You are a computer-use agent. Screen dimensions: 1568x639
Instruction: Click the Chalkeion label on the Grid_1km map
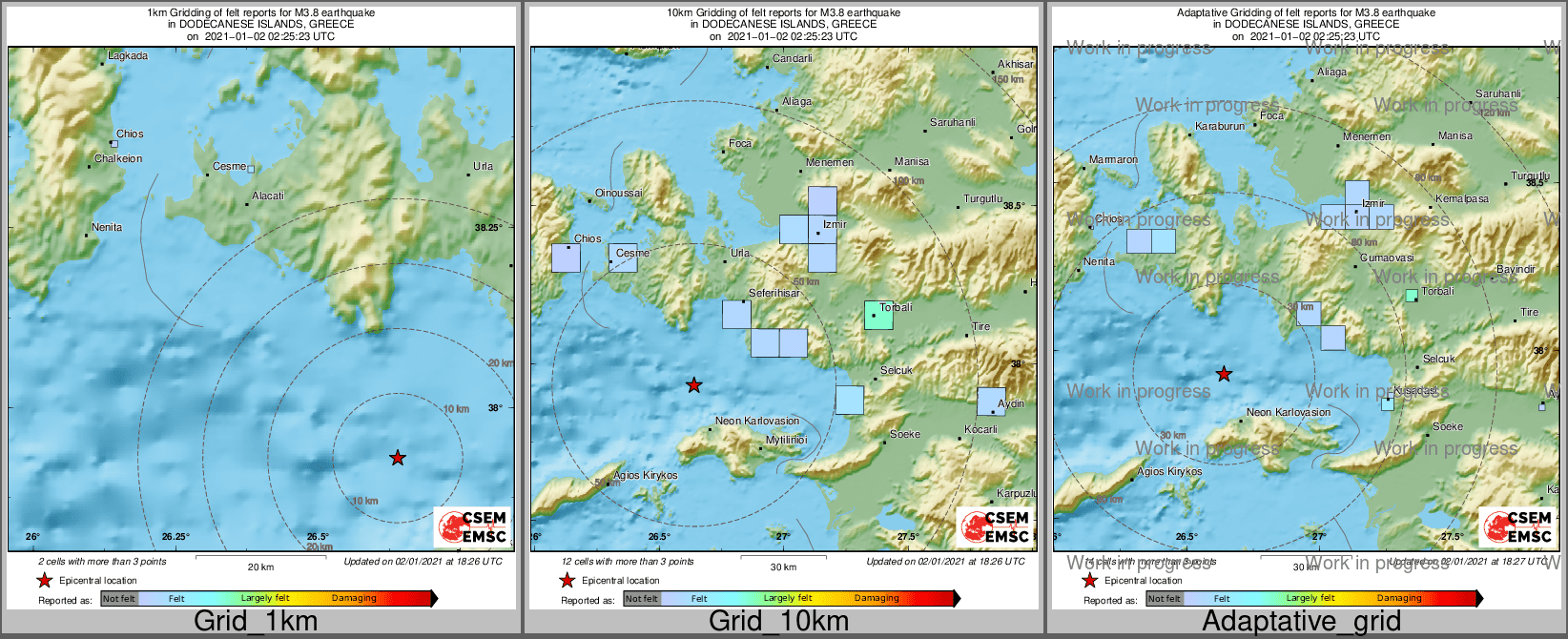tap(118, 159)
